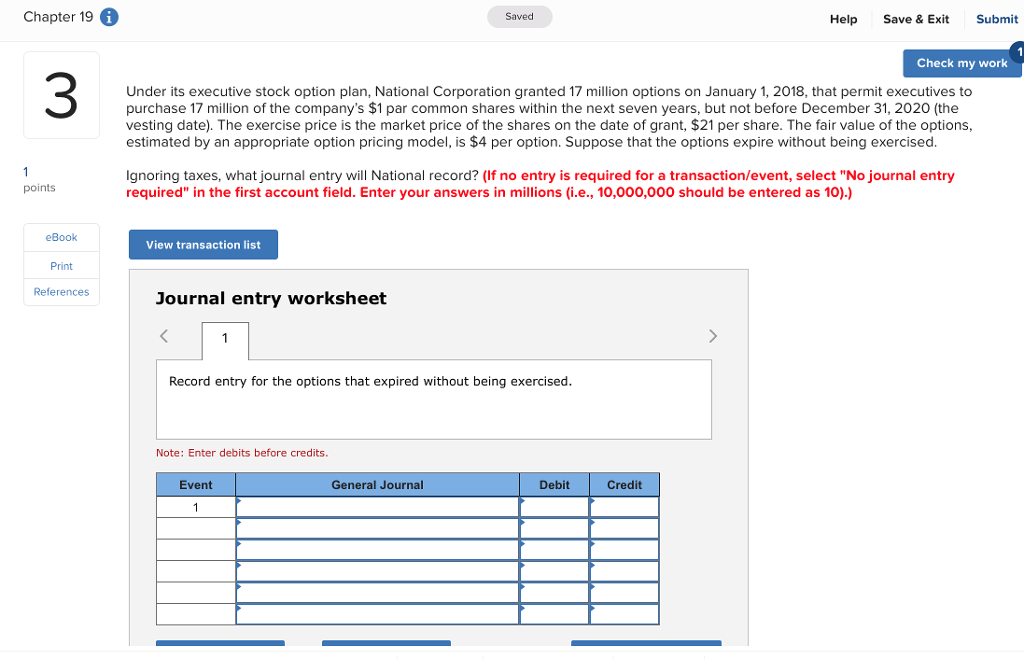
Task: Click 'Note: Enter debits before credits.' text
Action: [x=242, y=453]
